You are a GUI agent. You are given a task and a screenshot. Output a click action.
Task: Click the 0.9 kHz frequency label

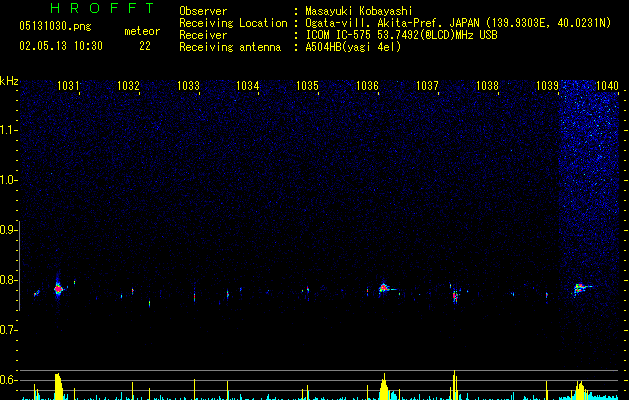pyautogui.click(x=8, y=230)
